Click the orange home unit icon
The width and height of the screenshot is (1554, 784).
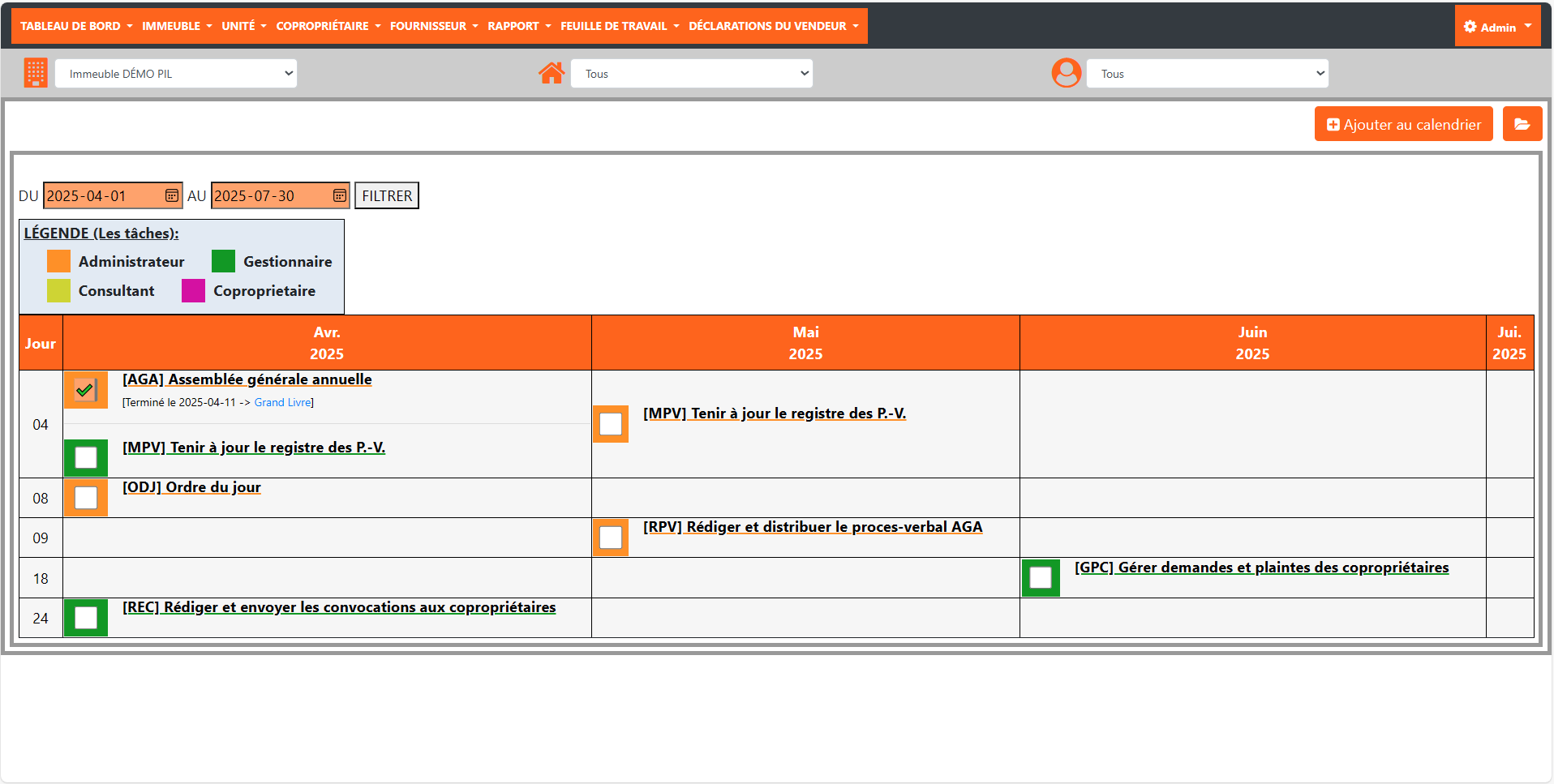click(552, 73)
